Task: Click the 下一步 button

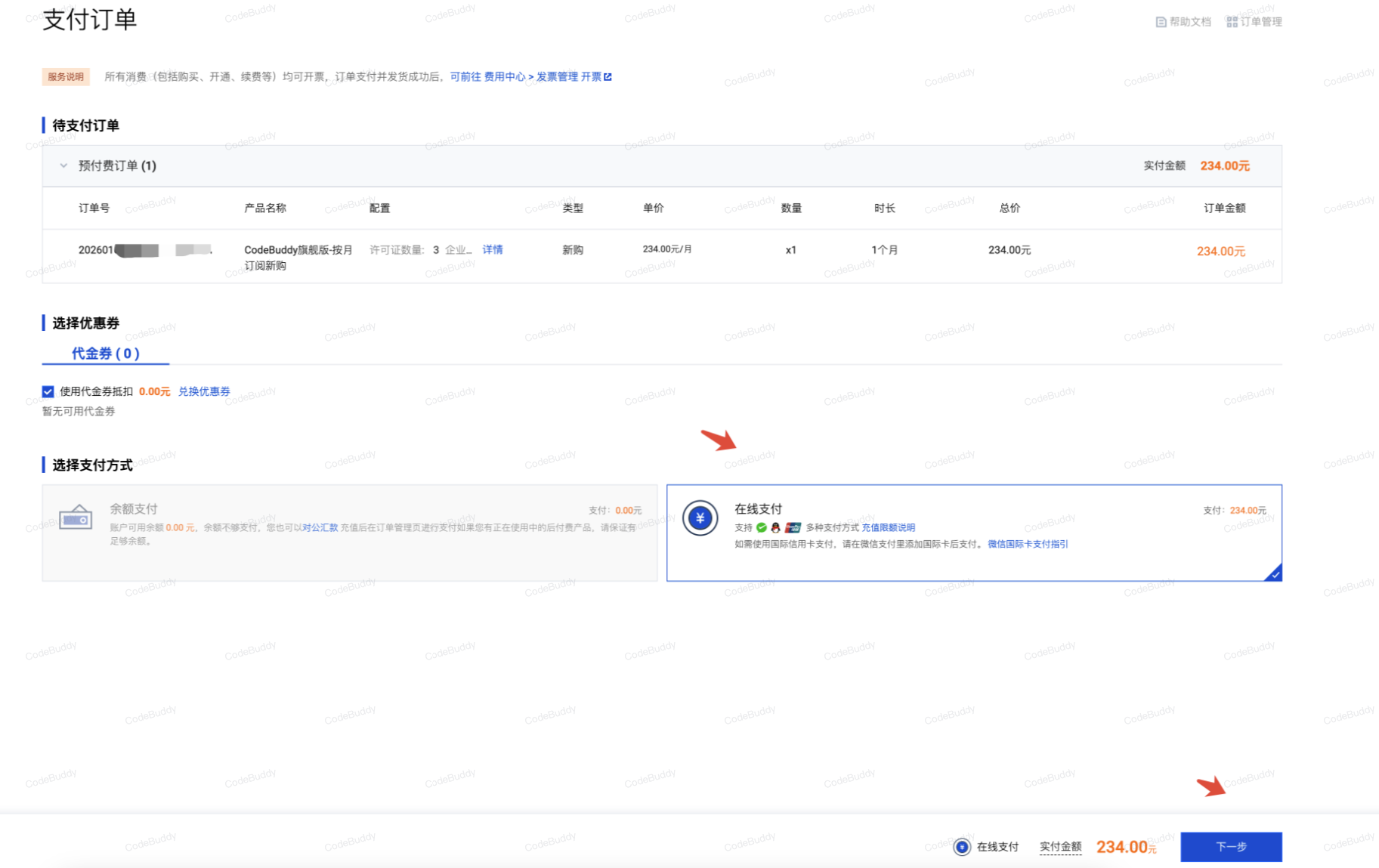Action: click(x=1230, y=847)
